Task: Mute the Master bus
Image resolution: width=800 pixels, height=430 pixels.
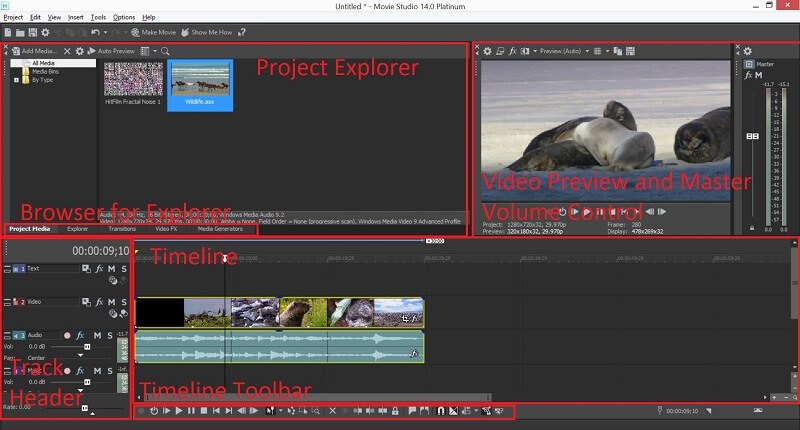Action: coord(759,75)
